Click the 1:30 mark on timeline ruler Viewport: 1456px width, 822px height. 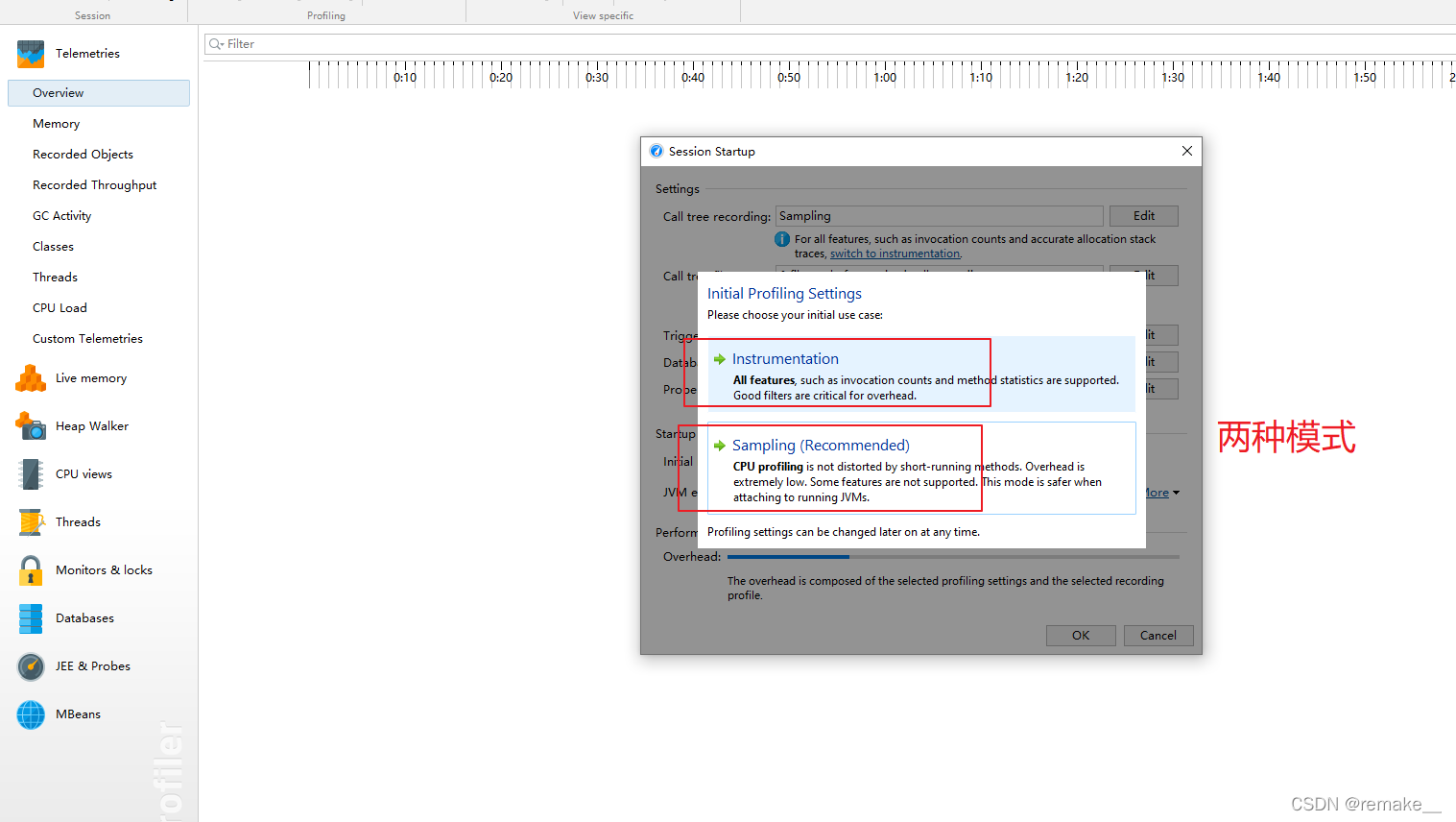coord(1173,77)
